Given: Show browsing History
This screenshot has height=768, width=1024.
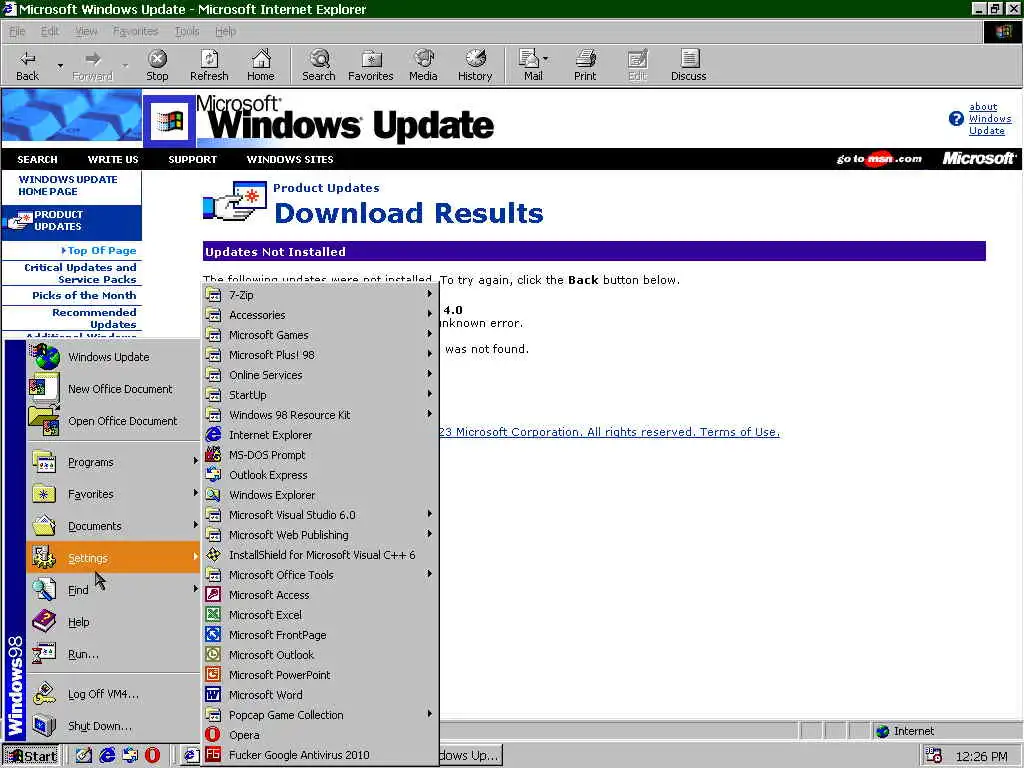Looking at the screenshot, I should click(475, 65).
